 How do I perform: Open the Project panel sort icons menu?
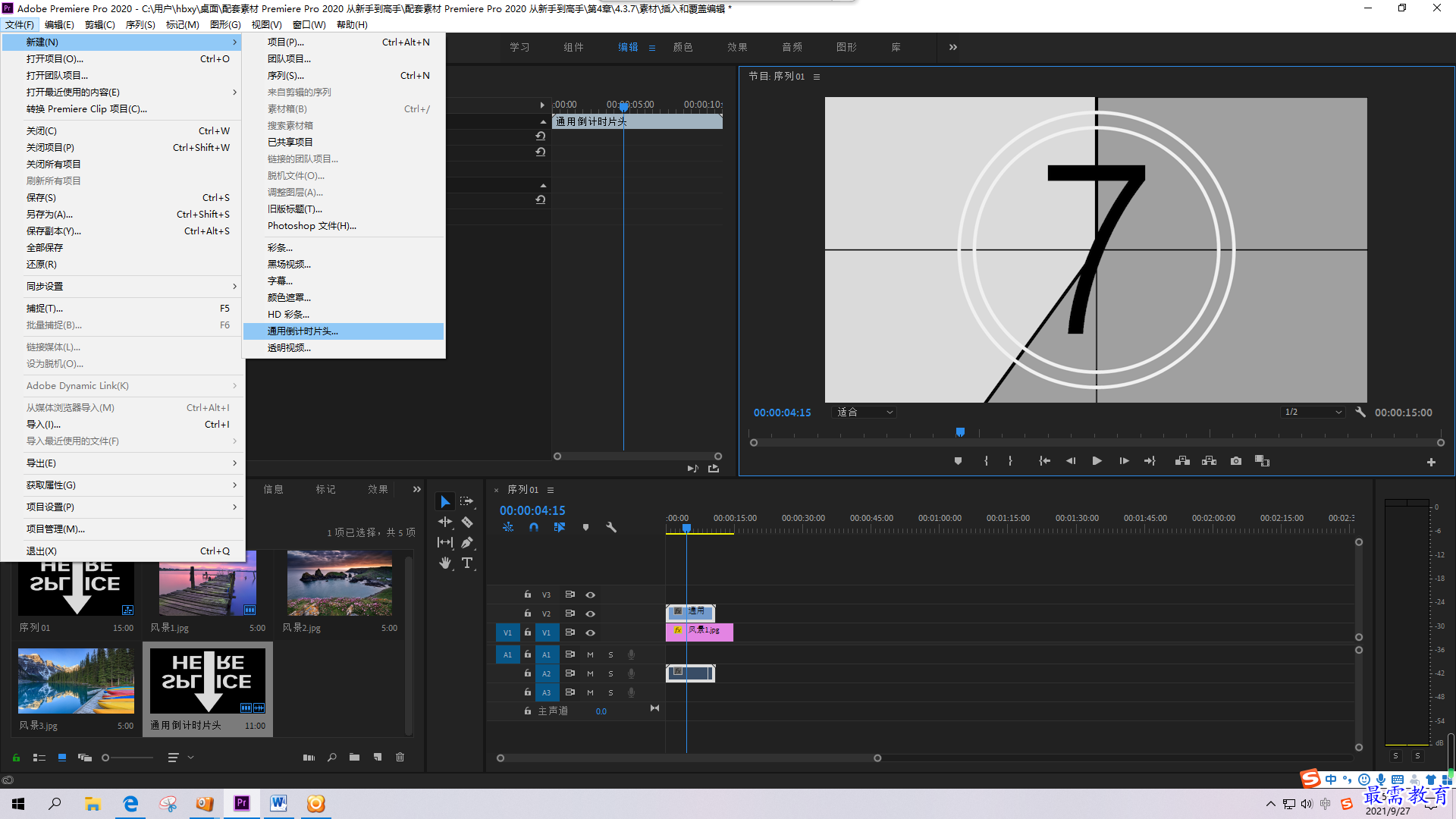coord(180,758)
